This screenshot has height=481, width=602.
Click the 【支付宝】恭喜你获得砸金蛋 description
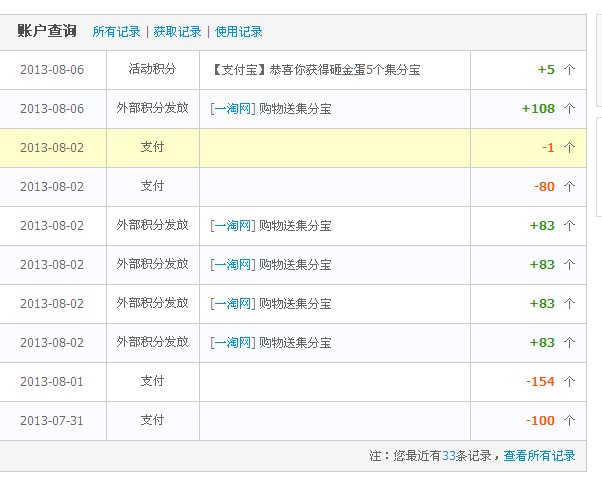tap(315, 70)
